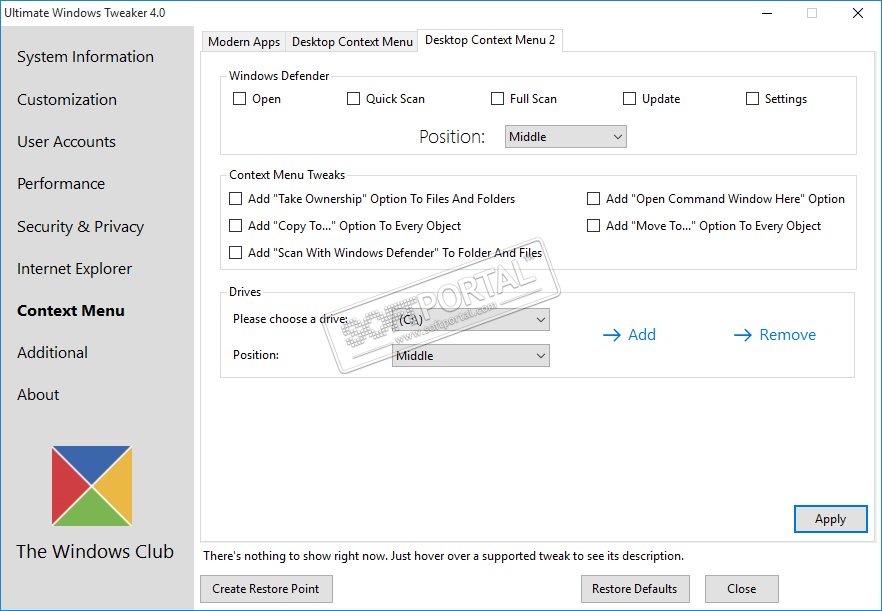This screenshot has width=882, height=611.
Task: Enable the Update checkbox
Action: [x=629, y=99]
